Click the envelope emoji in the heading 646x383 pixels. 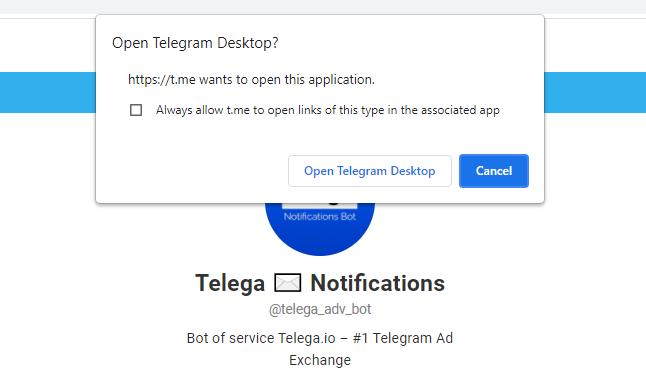(x=288, y=283)
